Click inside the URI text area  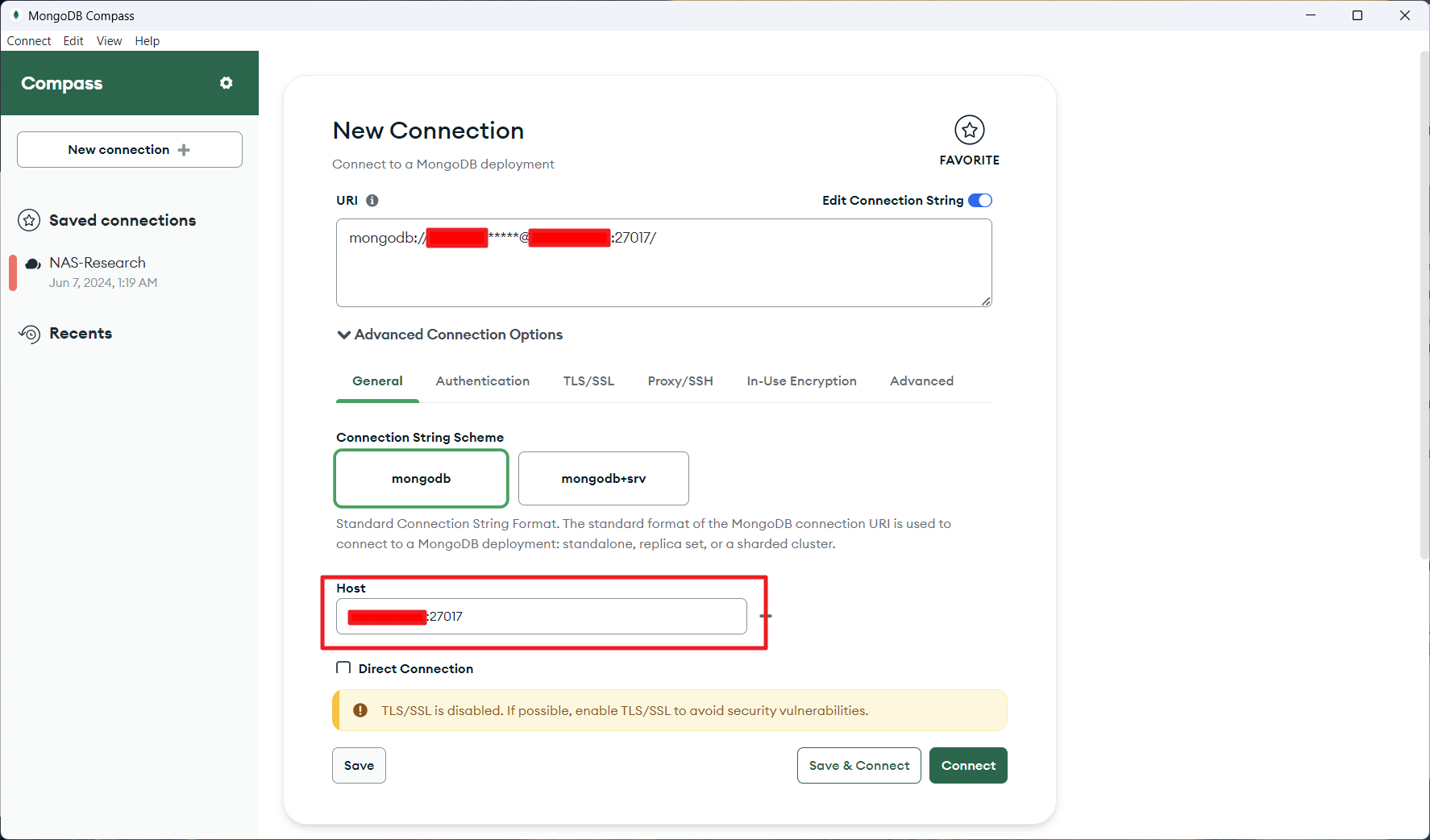click(664, 263)
